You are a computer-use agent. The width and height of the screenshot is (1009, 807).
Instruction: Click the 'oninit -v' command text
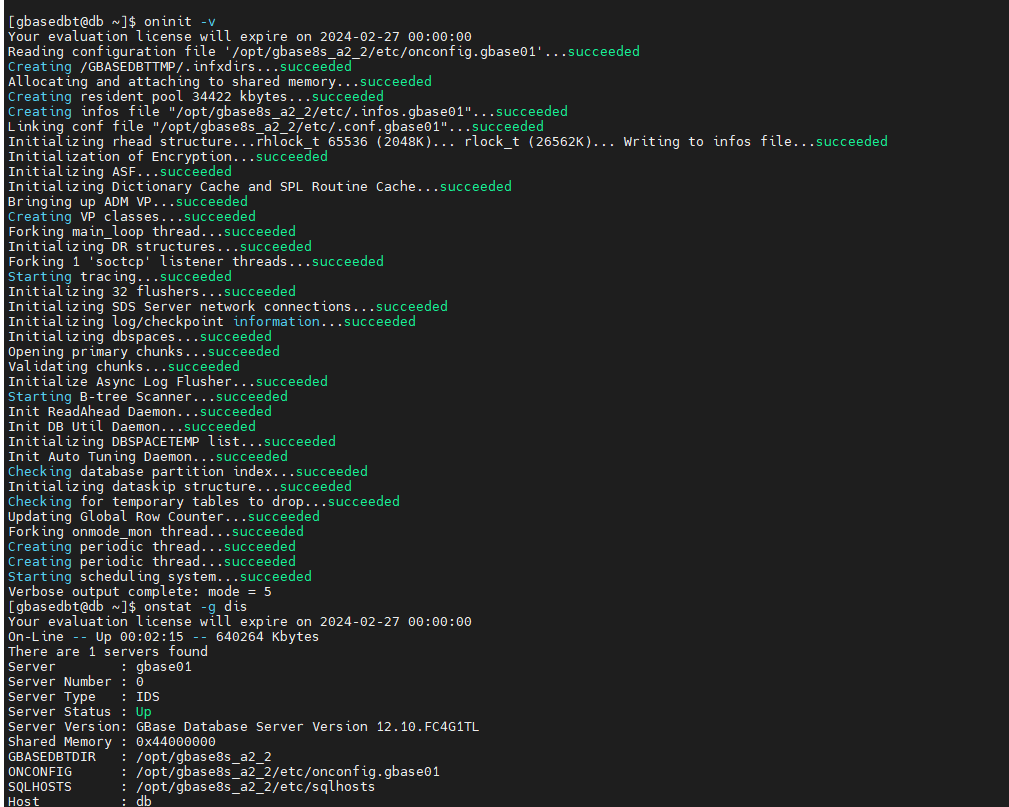(x=180, y=22)
